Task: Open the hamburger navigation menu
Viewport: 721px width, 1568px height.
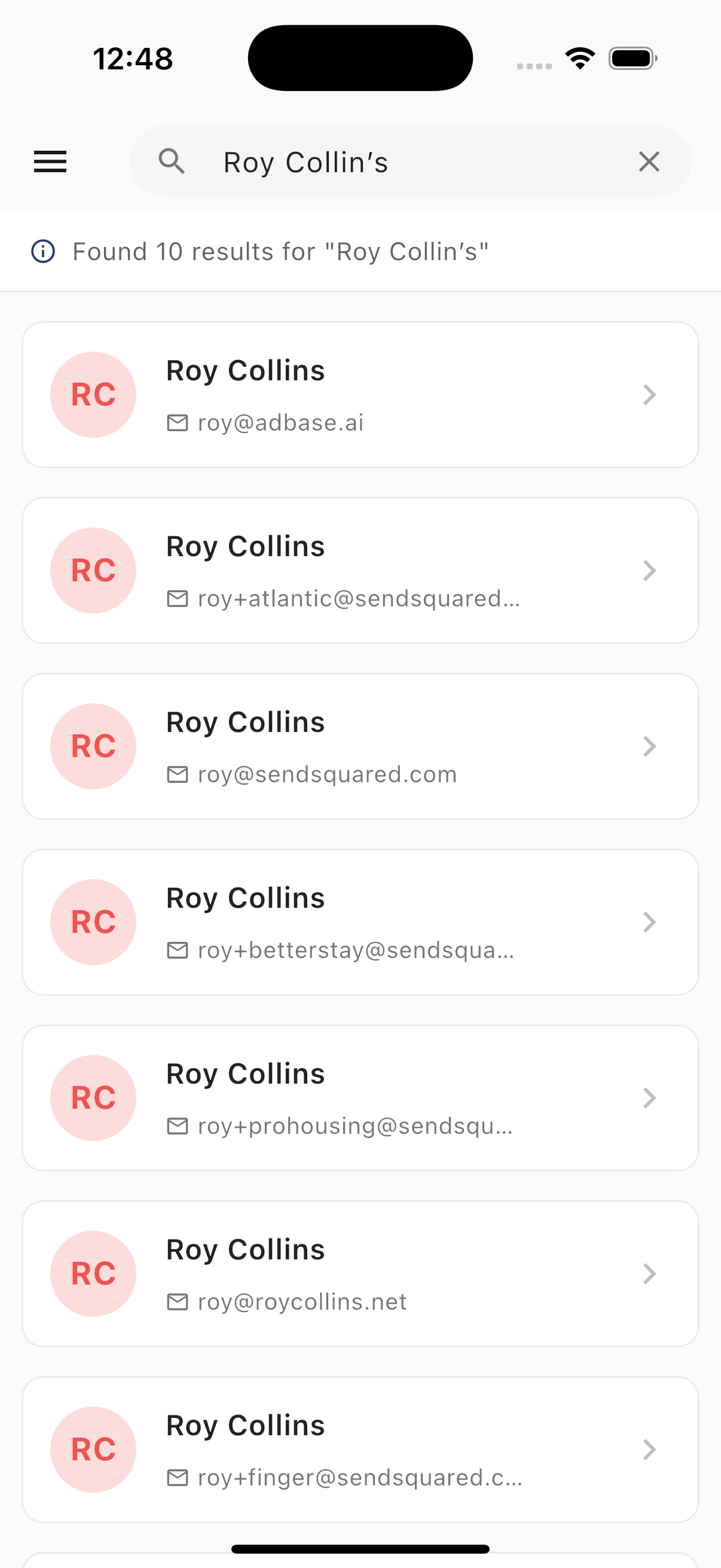Action: coord(50,162)
